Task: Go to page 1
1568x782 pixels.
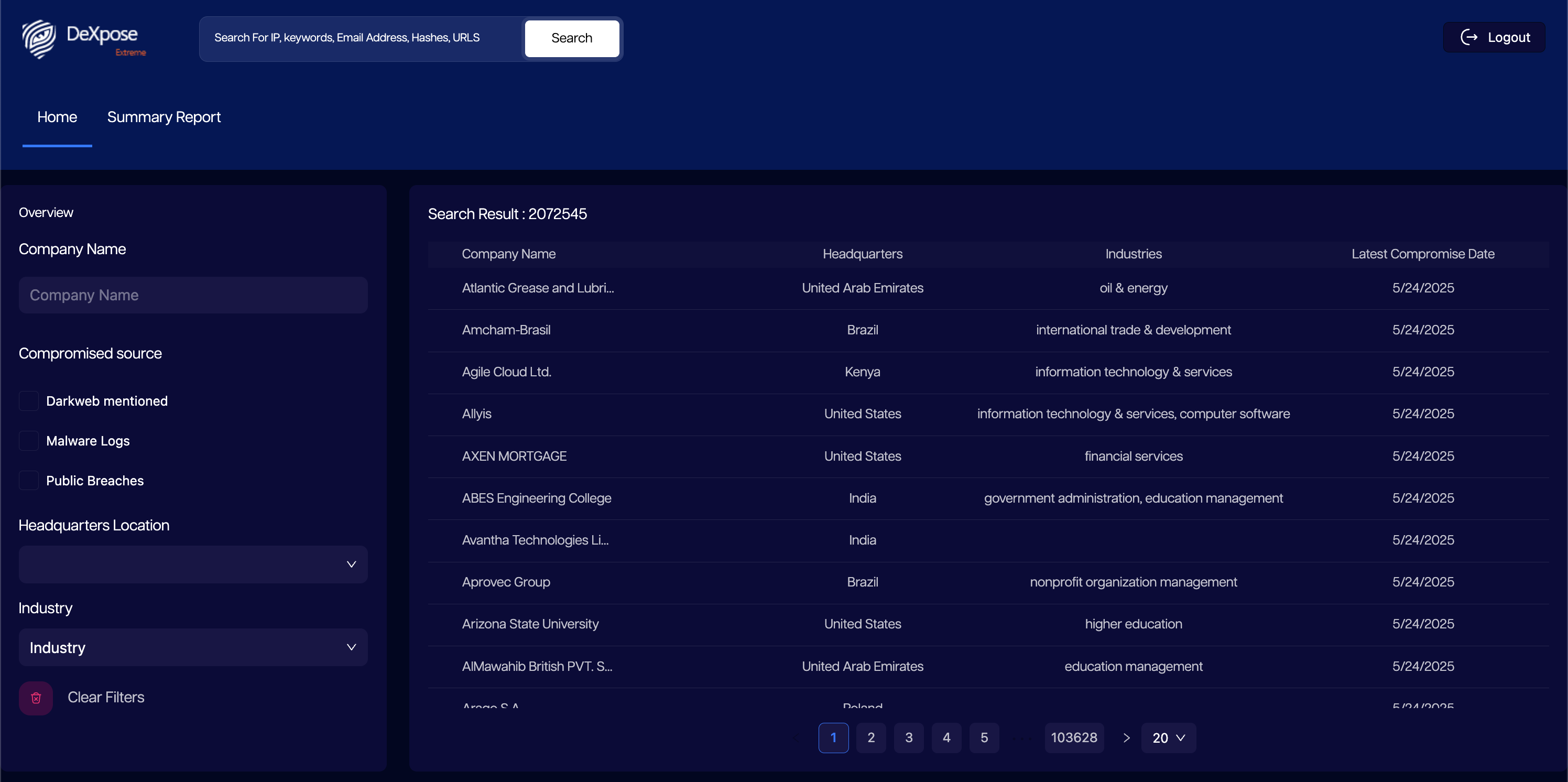Action: coord(833,737)
